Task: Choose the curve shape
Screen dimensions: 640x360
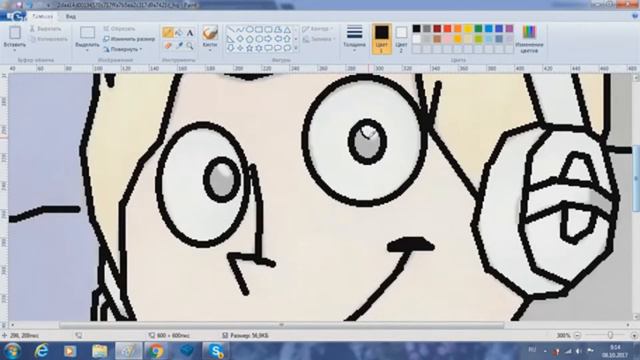Action: coord(240,30)
